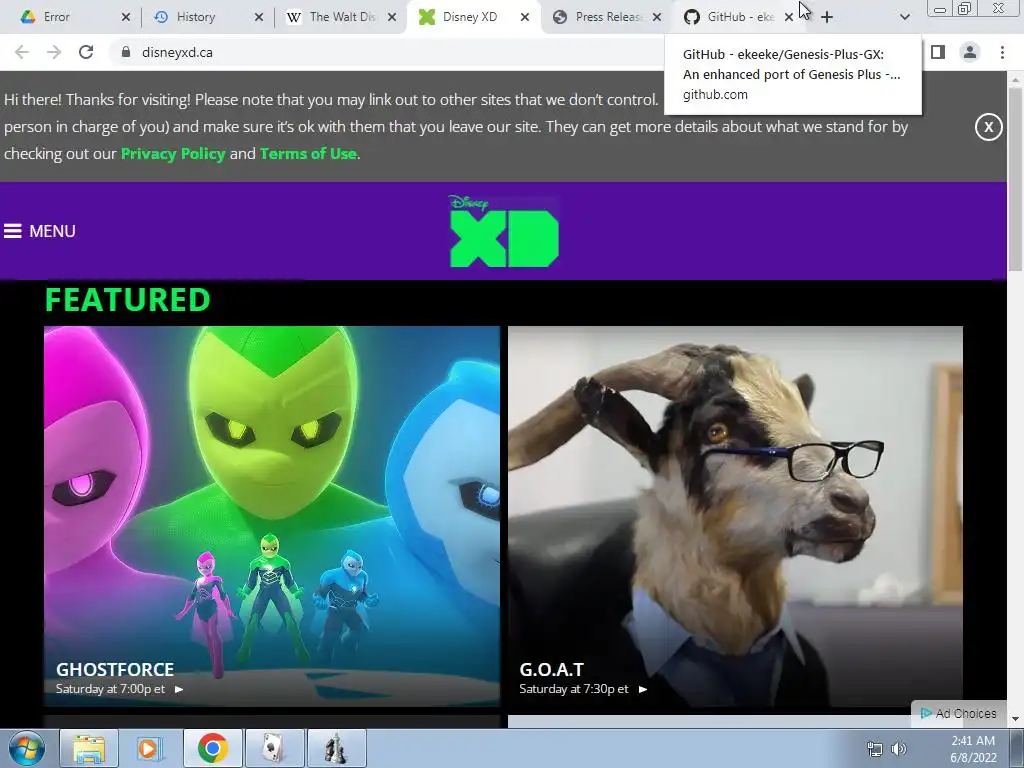Open the G.O.A.T featured thumbnail
This screenshot has width=1024, height=768.
(735, 516)
